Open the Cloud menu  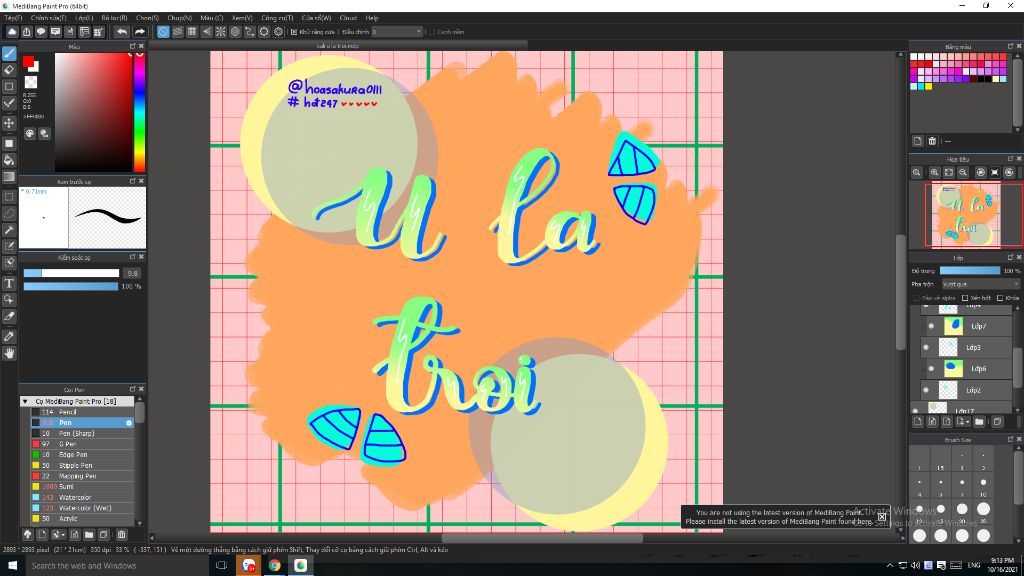pos(348,18)
